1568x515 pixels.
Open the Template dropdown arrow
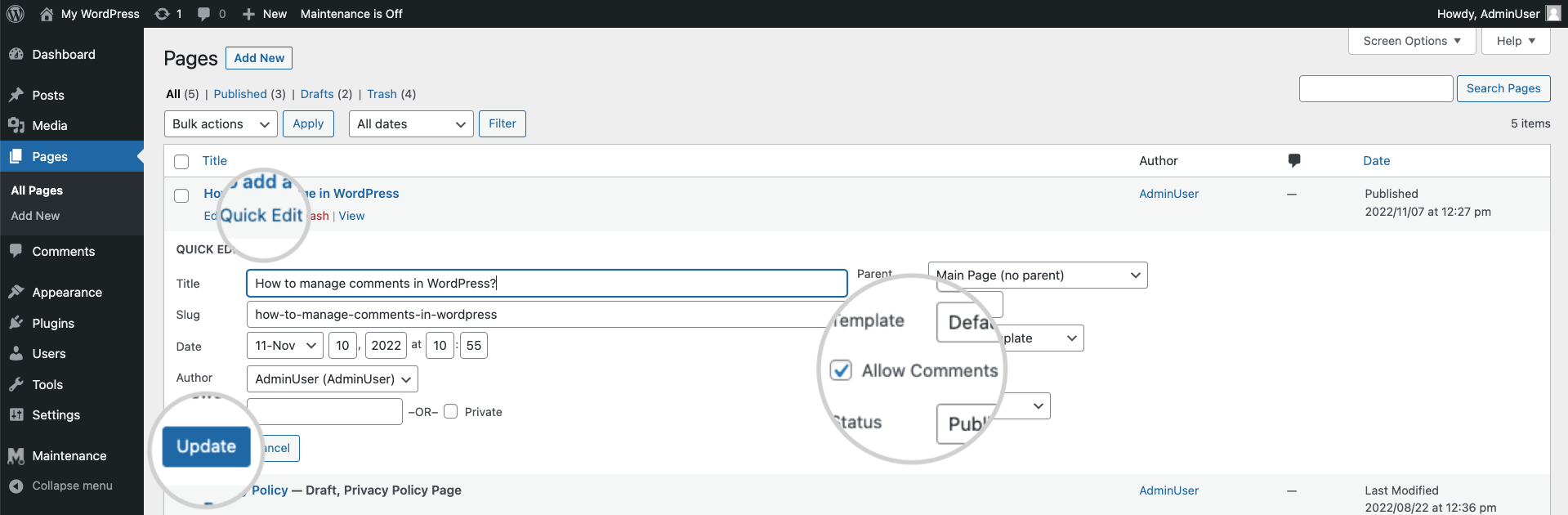(1071, 338)
